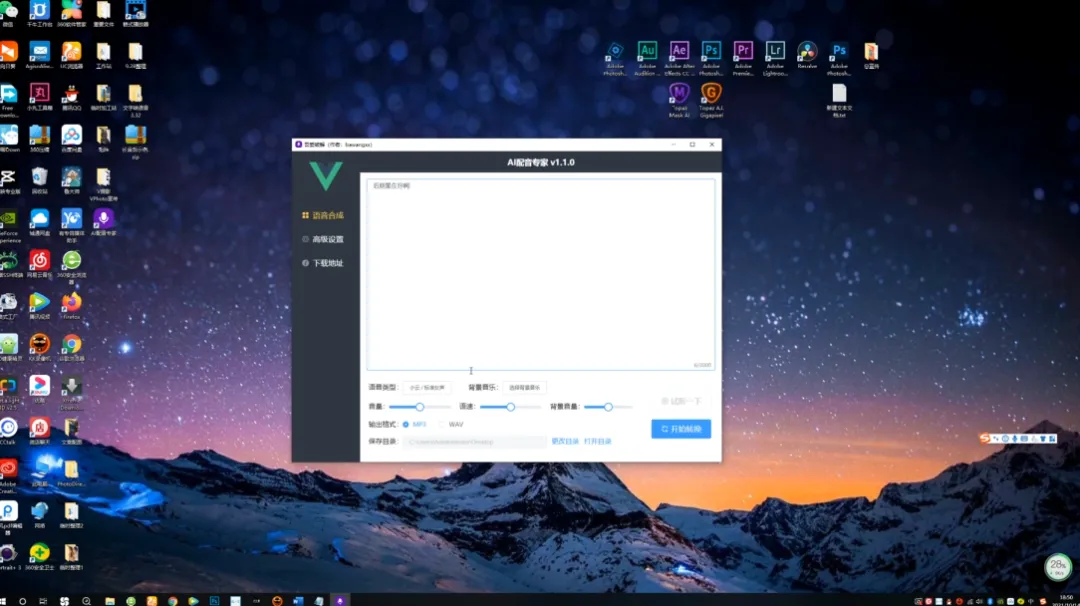Open DaVinci Resolve desktop shortcut
The width and height of the screenshot is (1080, 606).
(x=807, y=56)
